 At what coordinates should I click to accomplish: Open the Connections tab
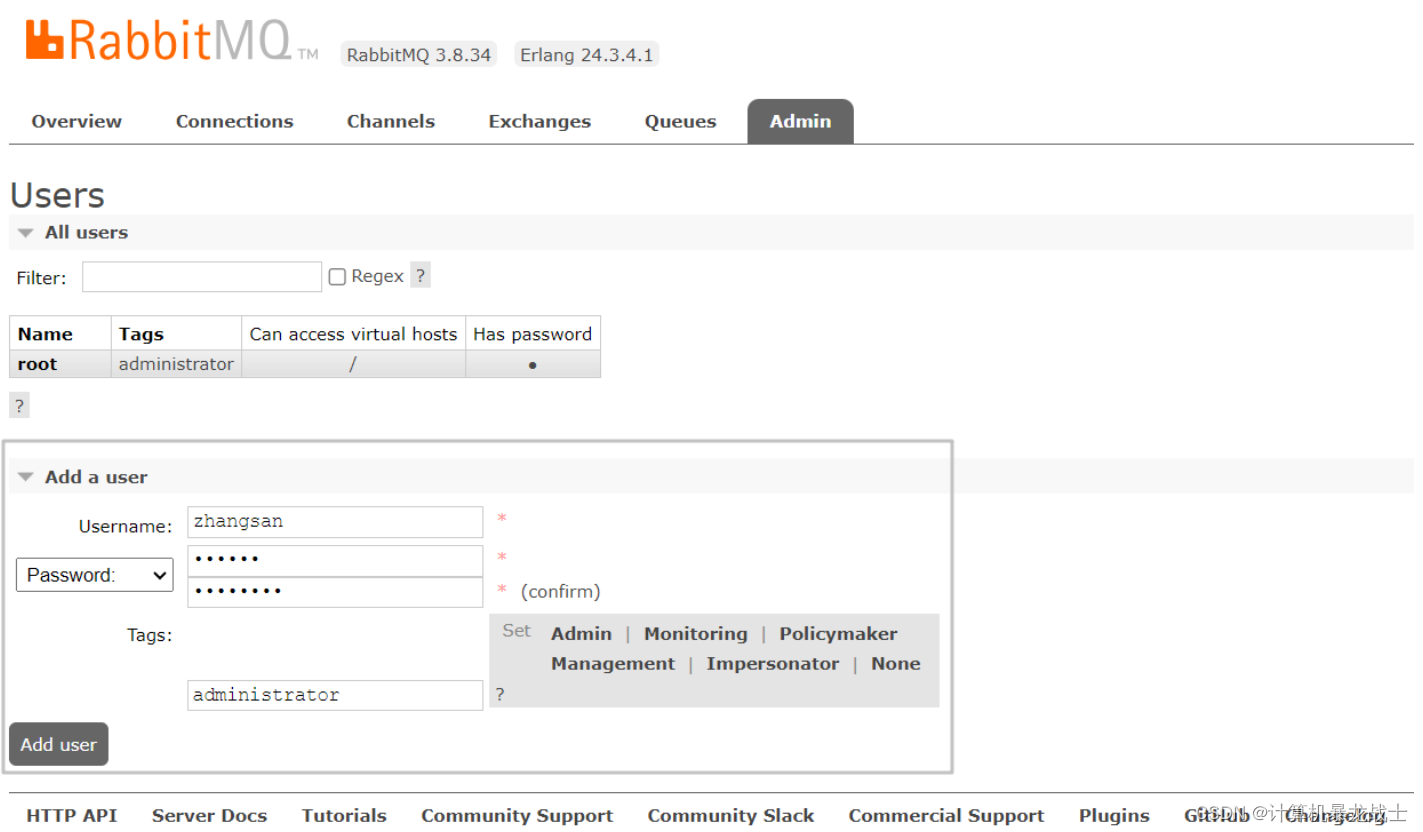point(234,120)
